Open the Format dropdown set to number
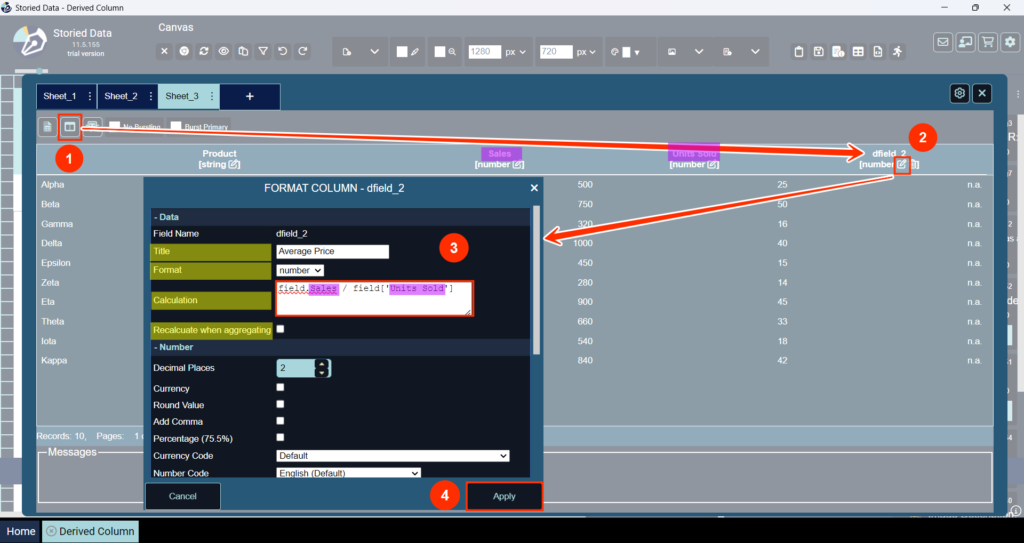The height and width of the screenshot is (543, 1024). [300, 270]
